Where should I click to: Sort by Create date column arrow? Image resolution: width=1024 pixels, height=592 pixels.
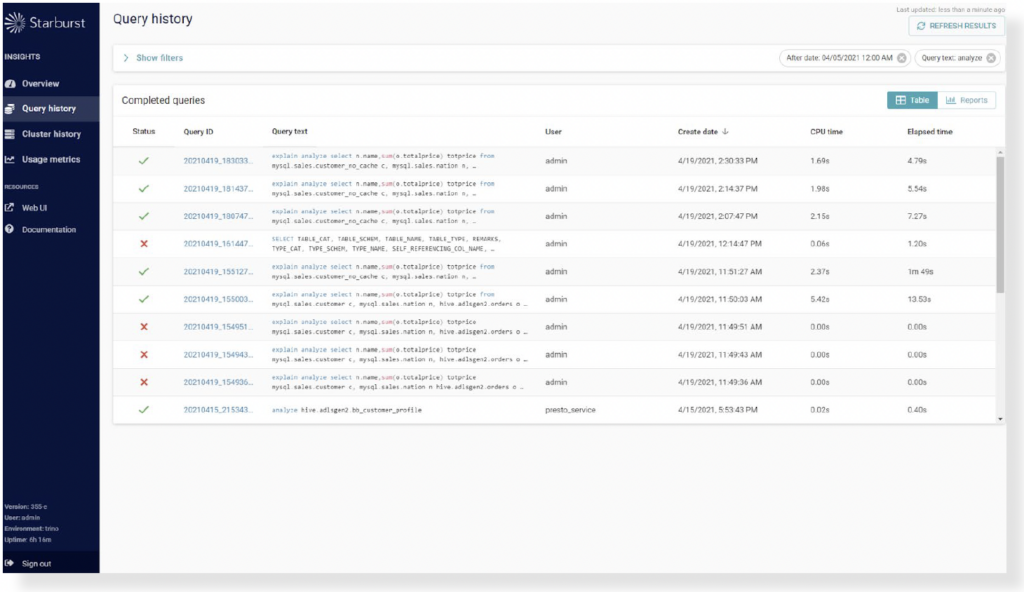[x=725, y=132]
